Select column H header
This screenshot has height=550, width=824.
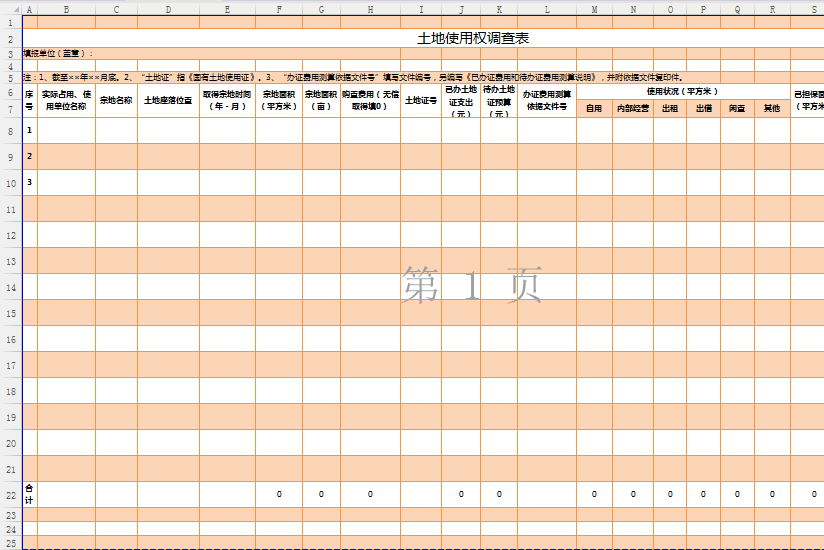(x=370, y=10)
